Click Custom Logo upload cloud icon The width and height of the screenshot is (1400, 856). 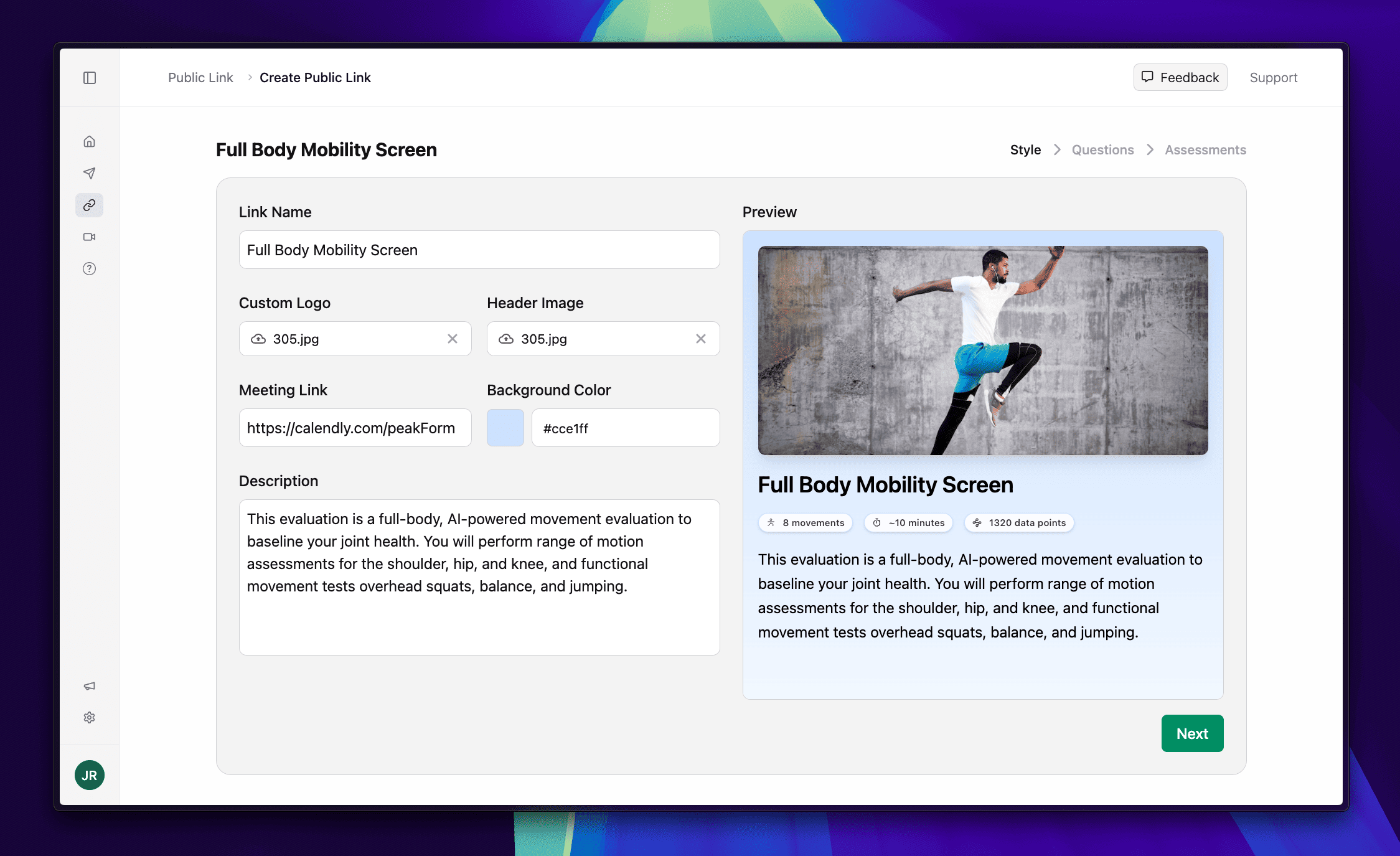pos(258,339)
